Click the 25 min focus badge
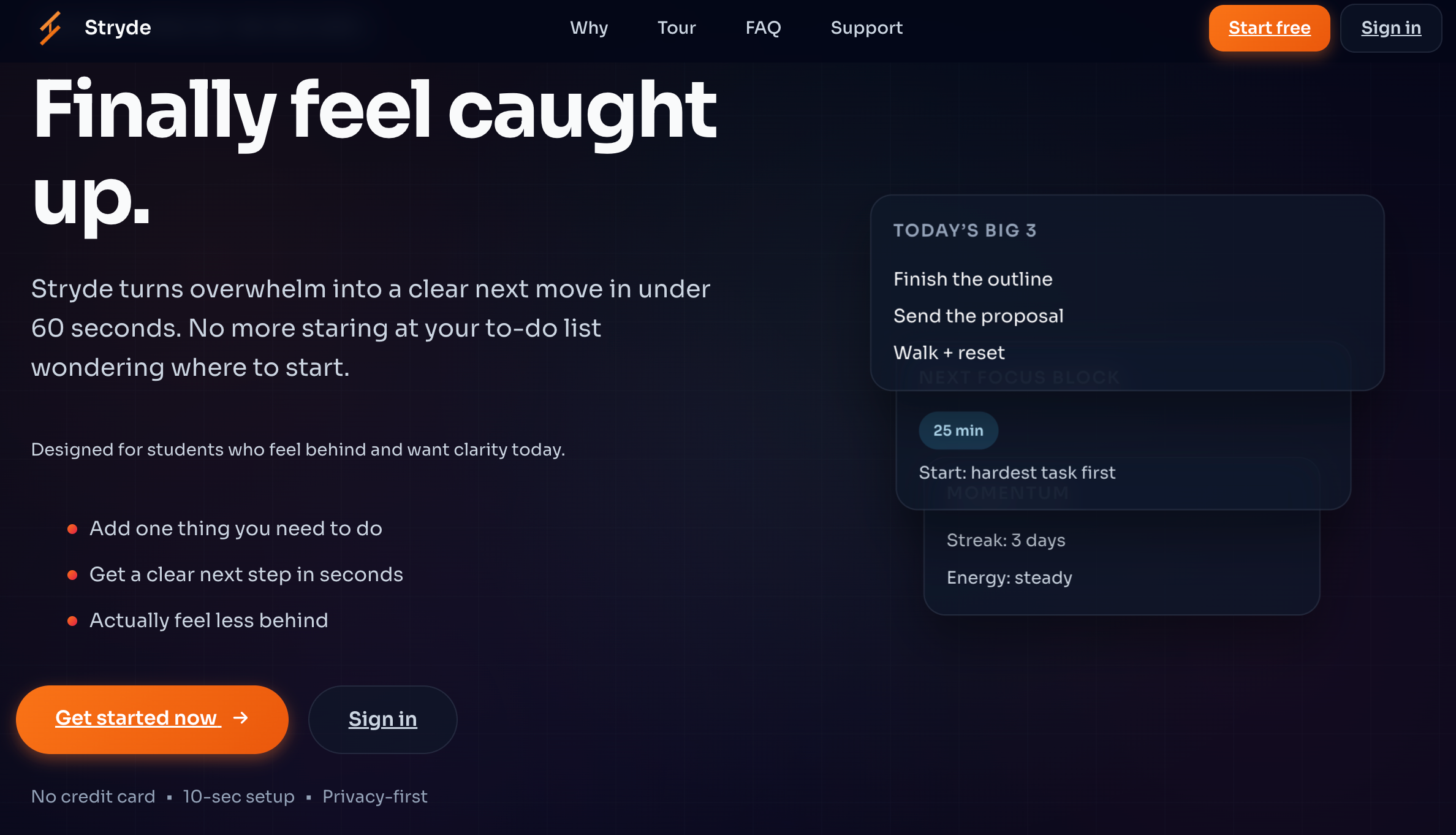Screen dimensions: 1456x835 (958, 430)
